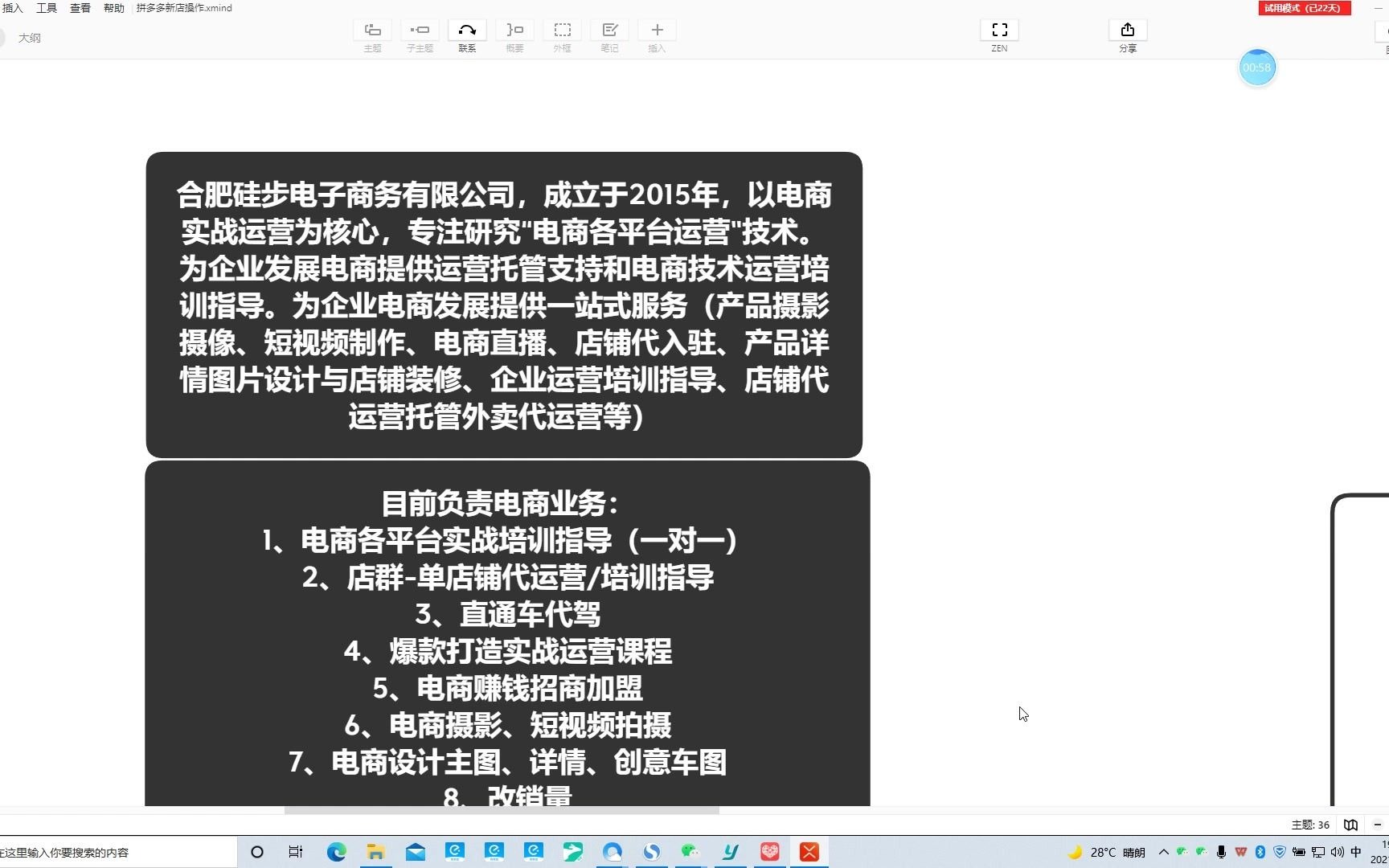Open the 工具 menu

47,8
